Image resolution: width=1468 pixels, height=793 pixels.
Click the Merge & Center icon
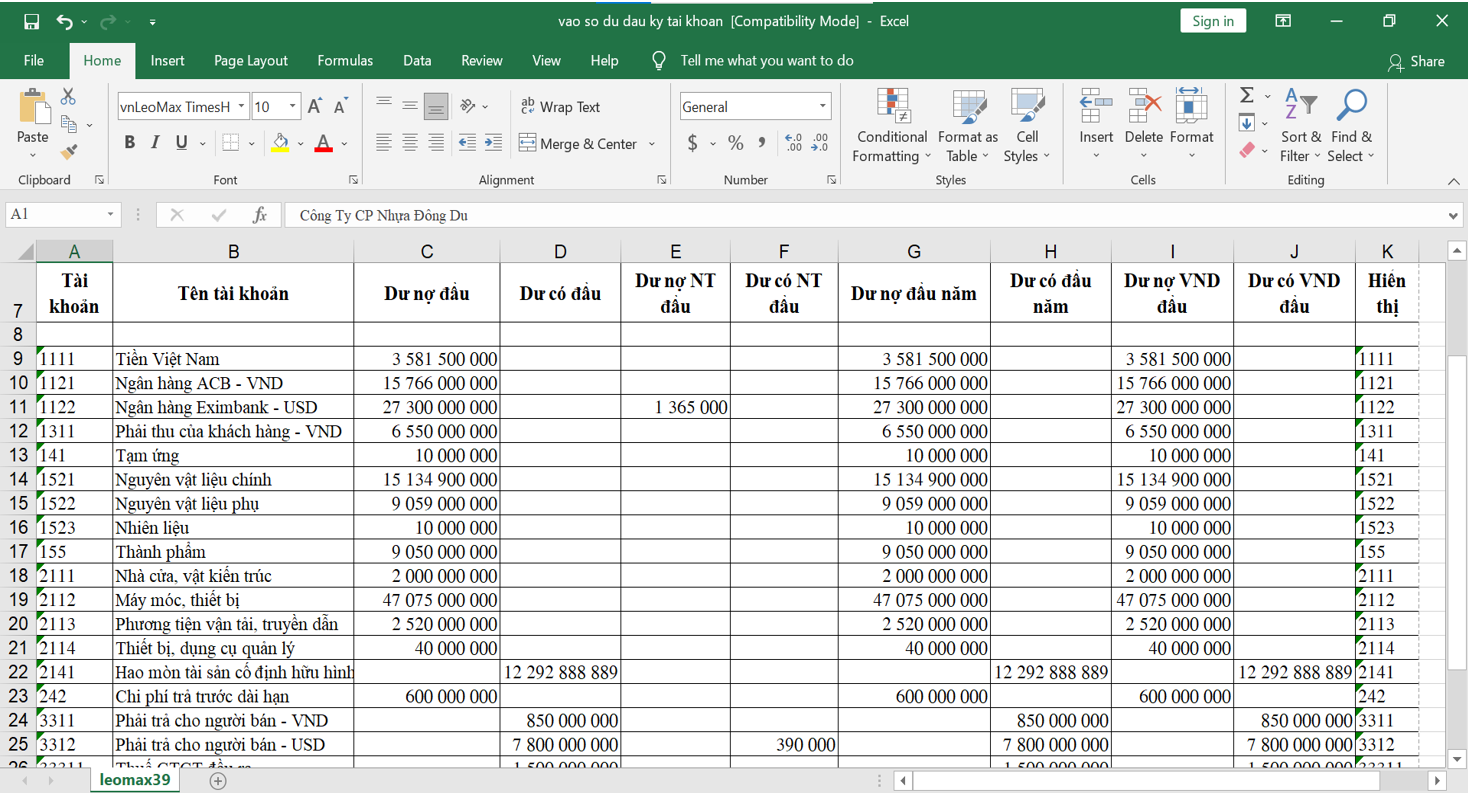click(528, 144)
